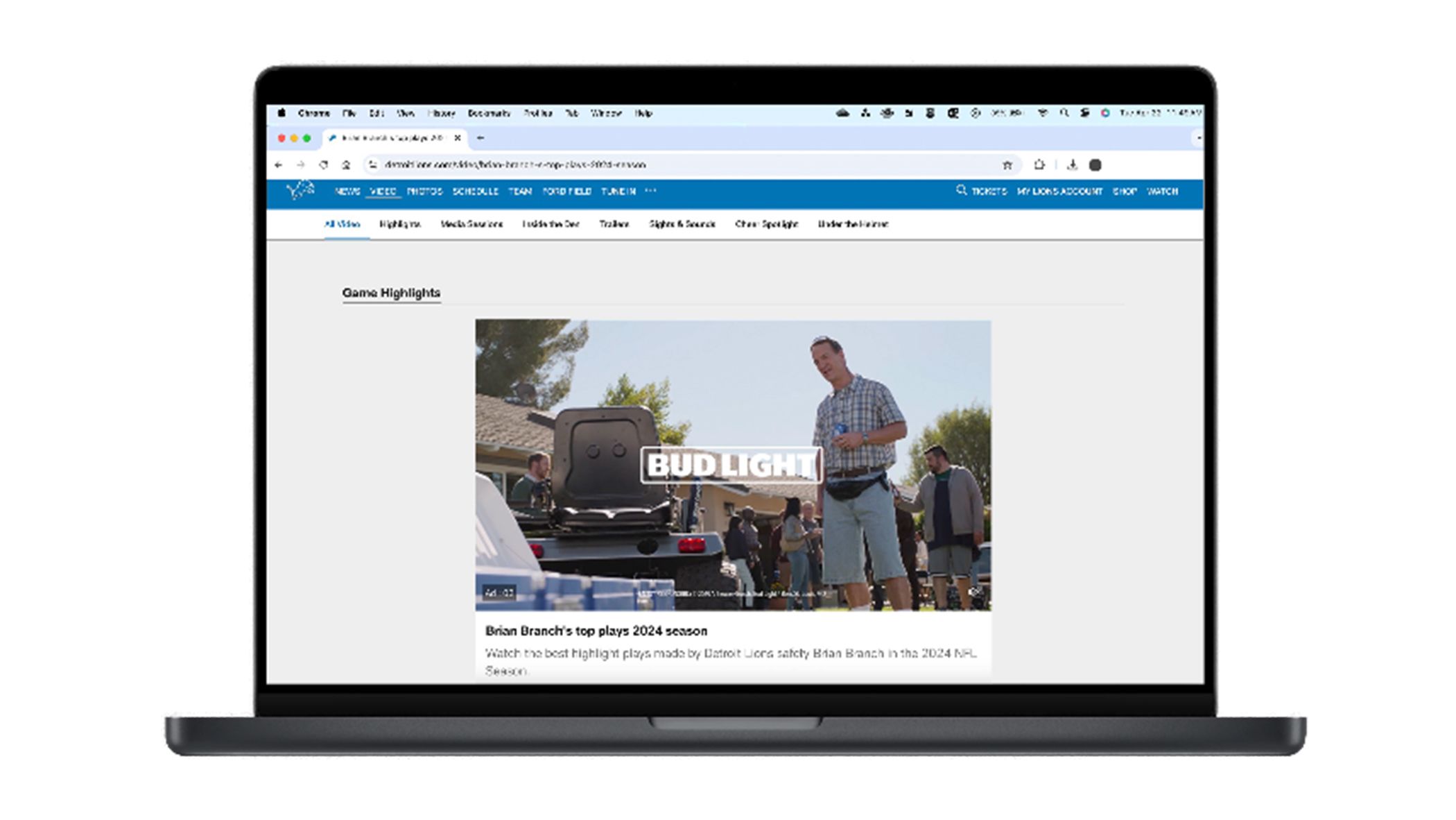Switch to the Trailers tab
The height and width of the screenshot is (820, 1456).
(614, 224)
